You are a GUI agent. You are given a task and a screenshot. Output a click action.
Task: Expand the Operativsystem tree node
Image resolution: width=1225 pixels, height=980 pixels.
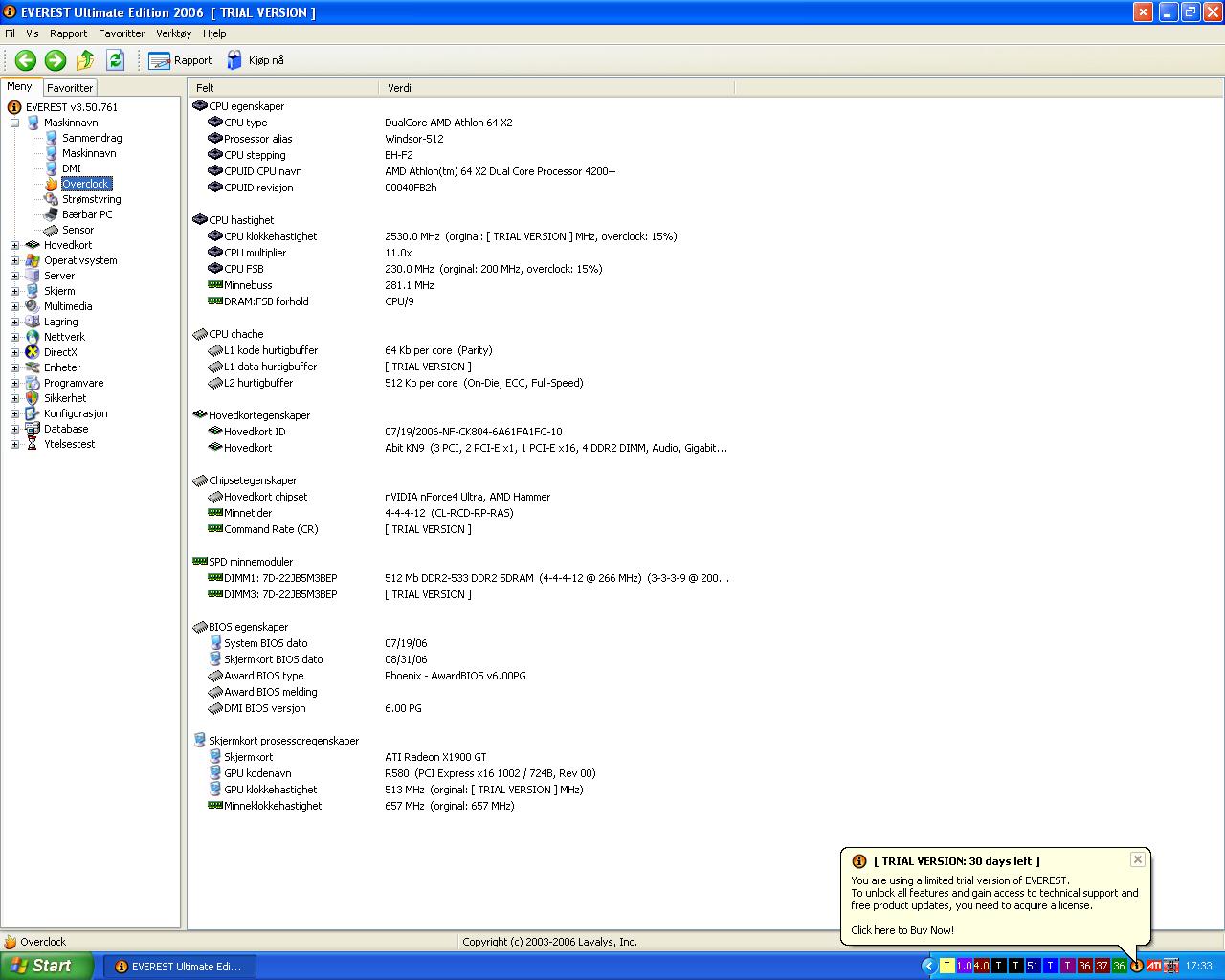coord(15,260)
